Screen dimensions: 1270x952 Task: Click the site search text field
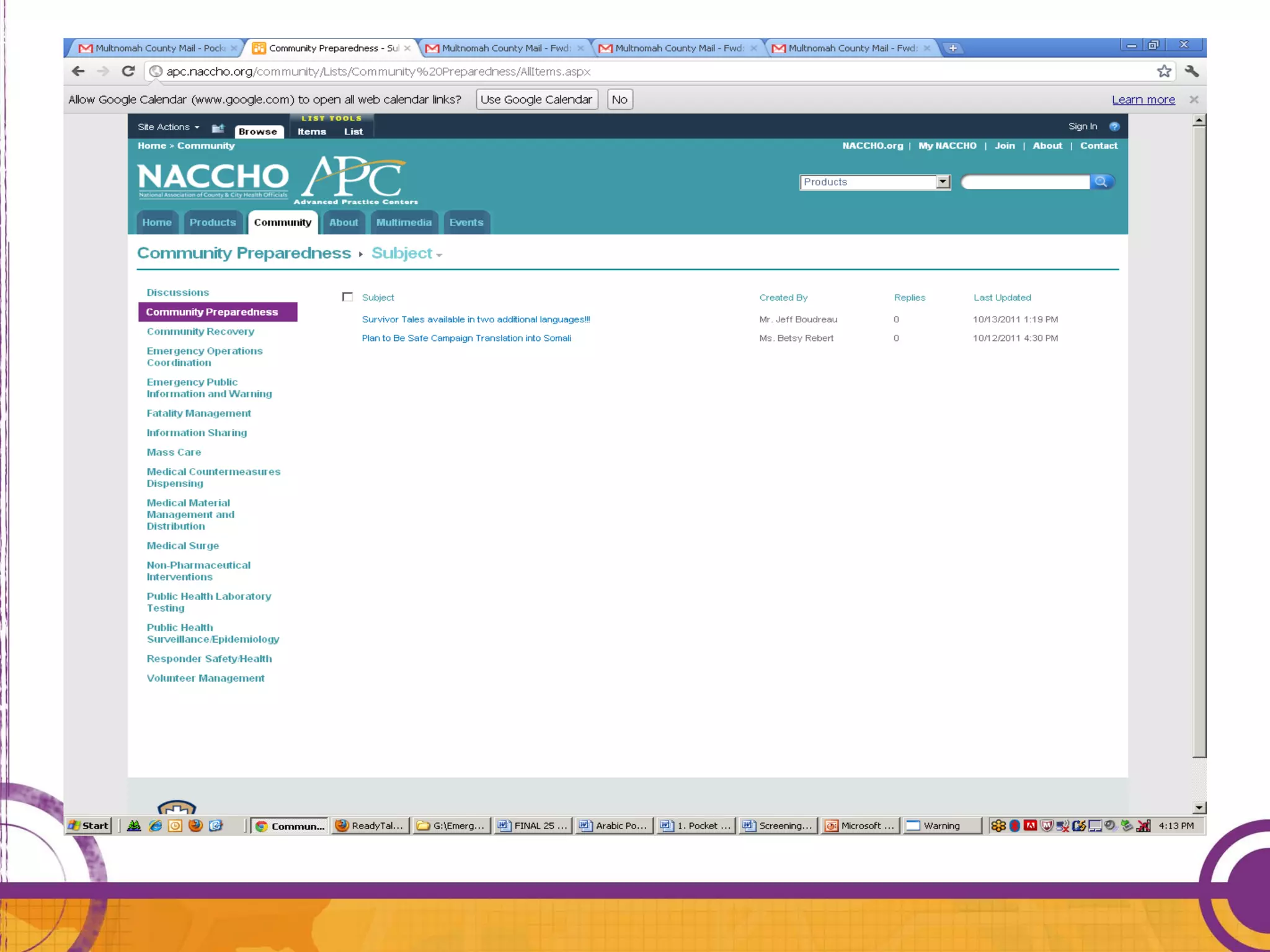[x=1025, y=182]
